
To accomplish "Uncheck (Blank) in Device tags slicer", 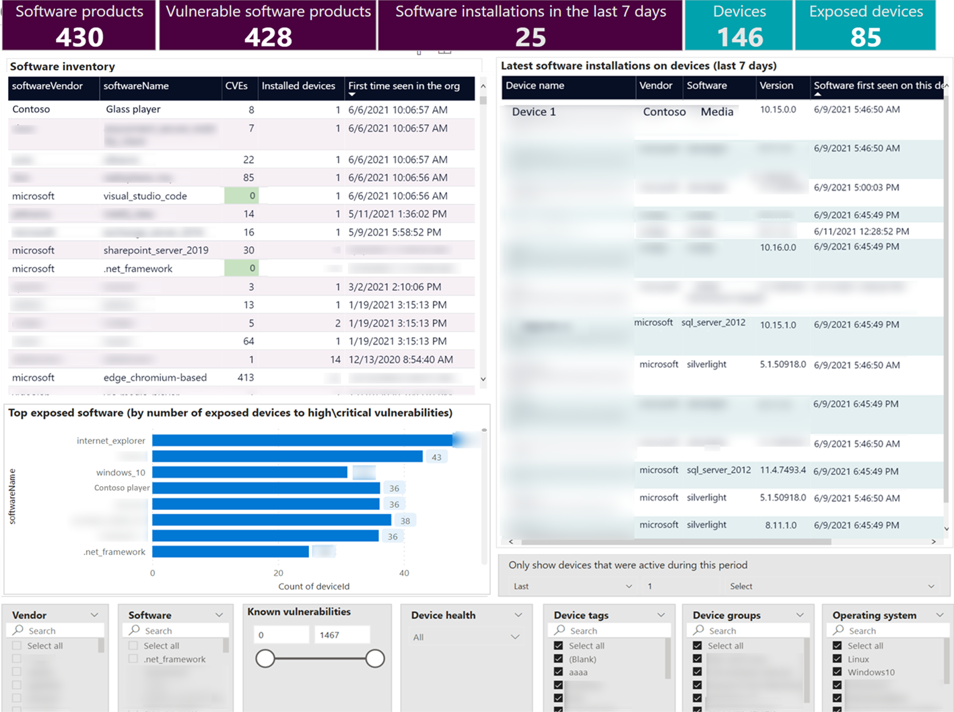I will [x=559, y=659].
